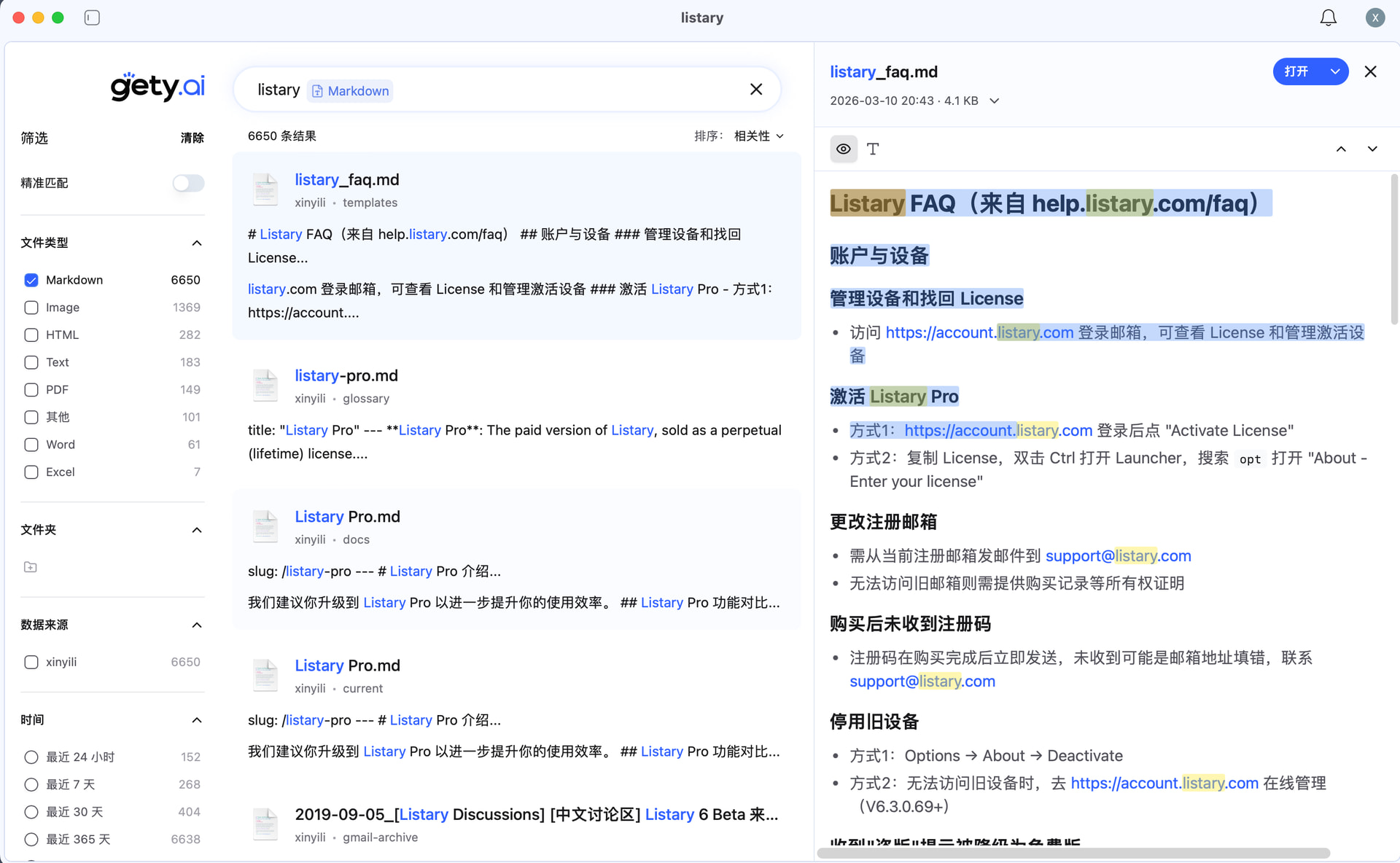Collapse the 文件夹 section
The image size is (1400, 863).
[x=197, y=530]
